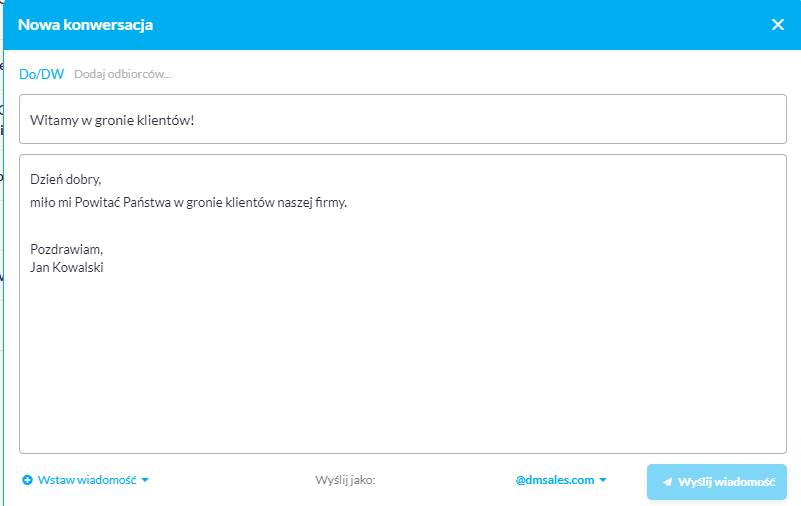
Task: Click the paper plane send icon
Action: [x=667, y=482]
